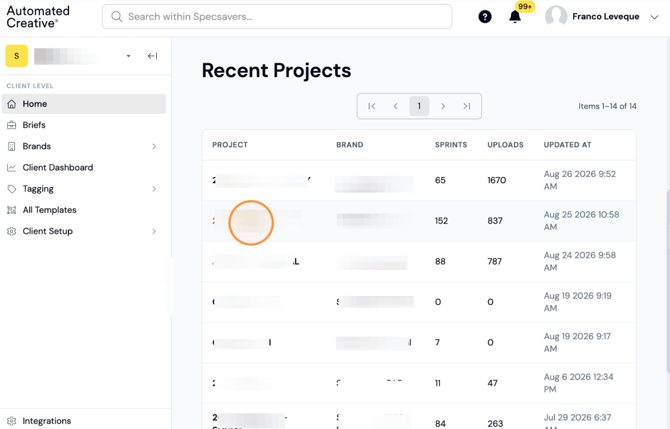This screenshot has height=429, width=670.
Task: Click the UPDATED AT column header
Action: [x=567, y=145]
